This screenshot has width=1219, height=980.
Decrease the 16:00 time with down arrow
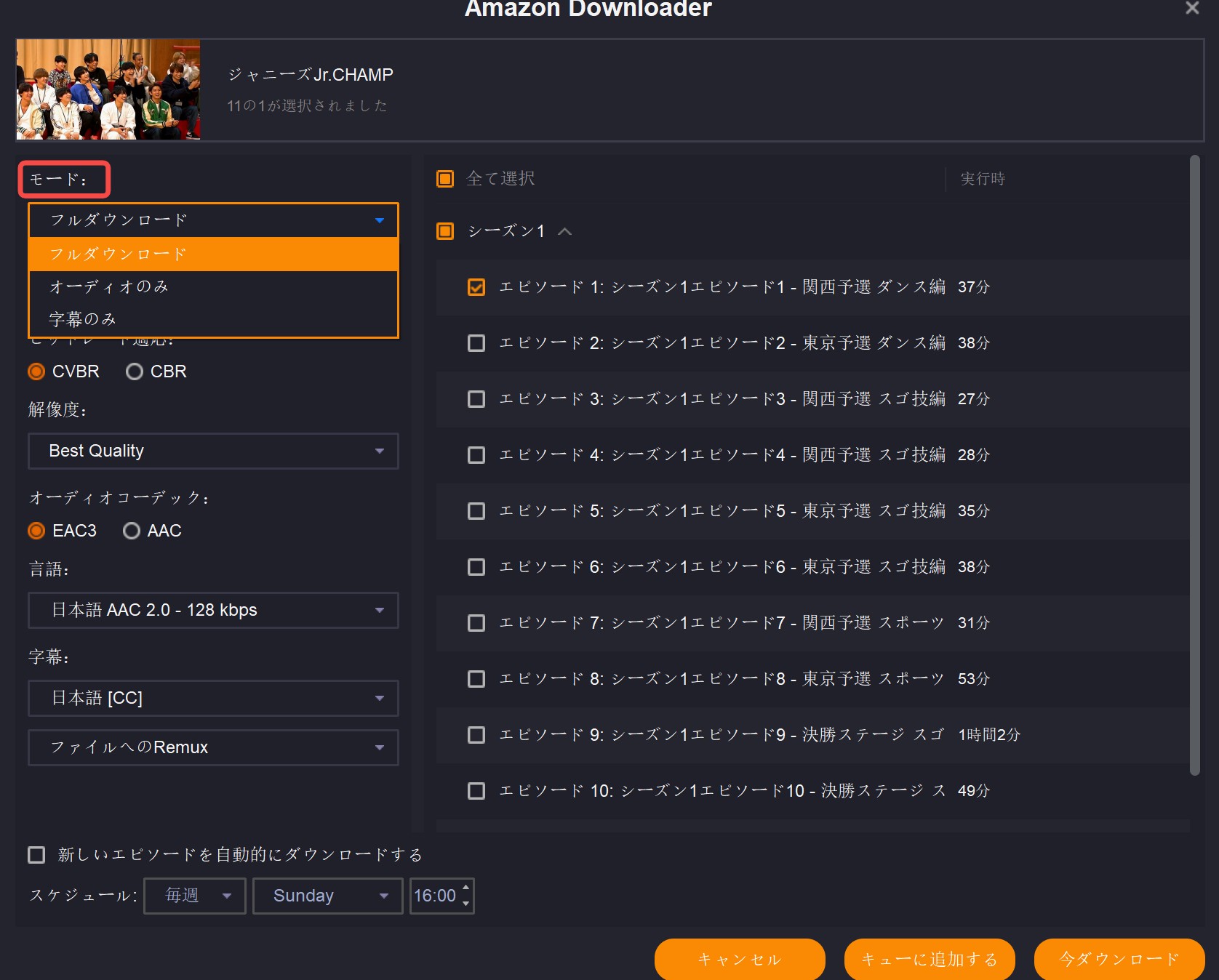pos(466,904)
